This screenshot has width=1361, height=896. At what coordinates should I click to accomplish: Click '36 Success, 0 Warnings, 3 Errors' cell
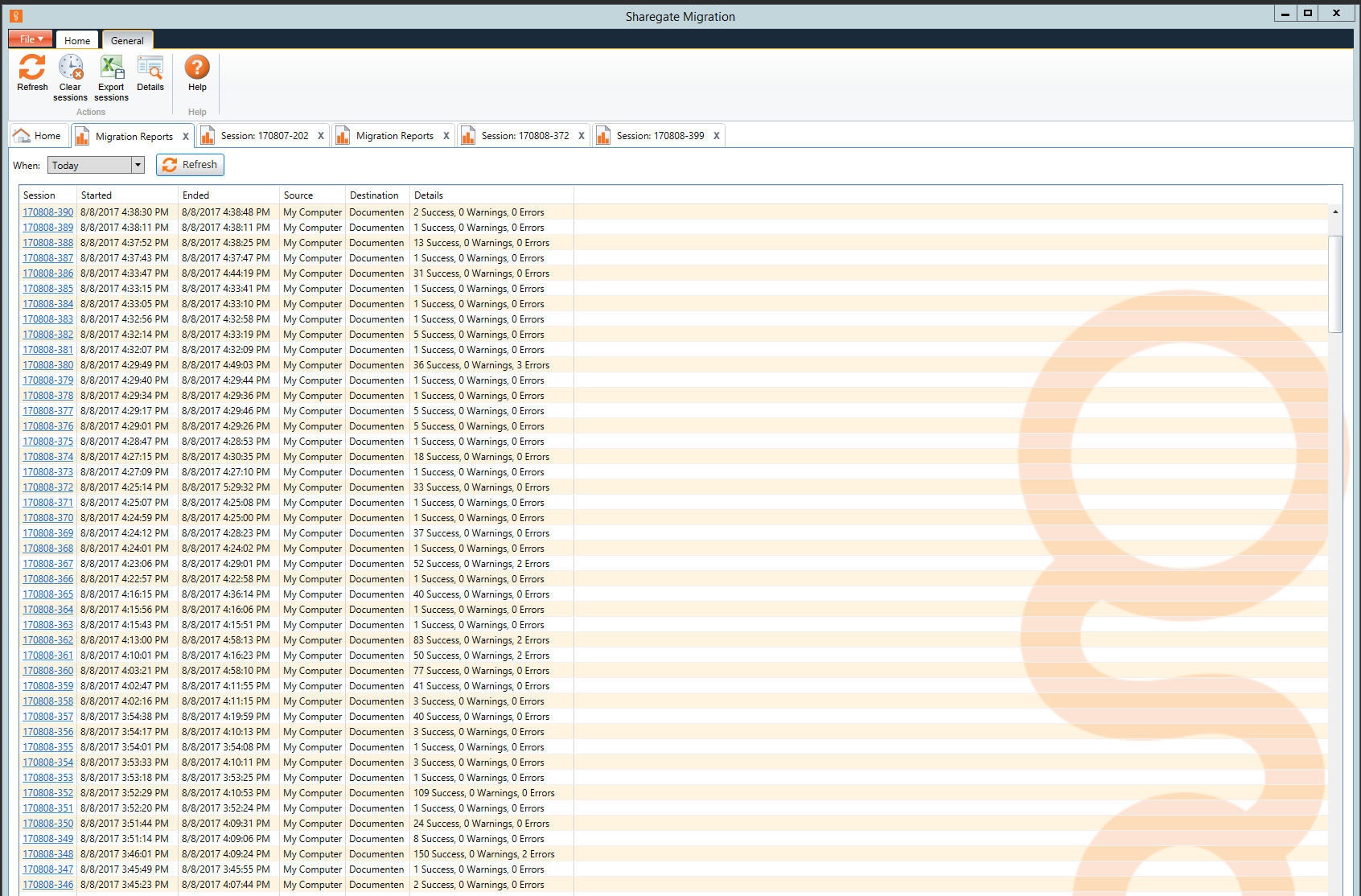click(x=481, y=365)
